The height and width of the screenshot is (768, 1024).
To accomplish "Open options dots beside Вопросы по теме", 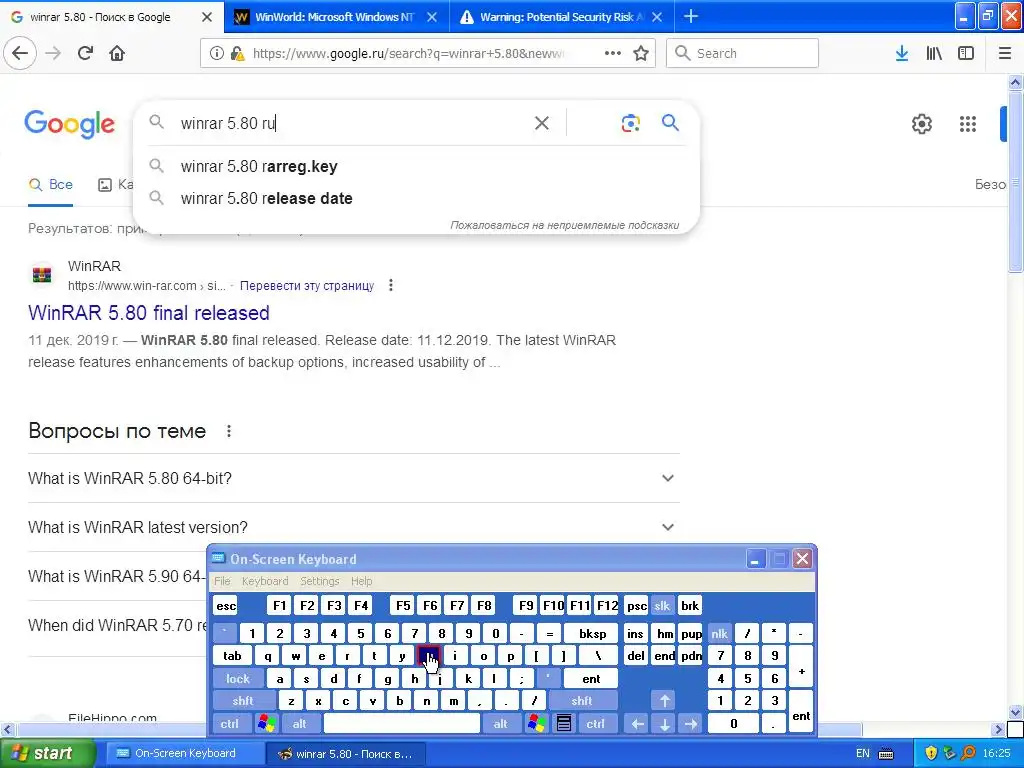I will [229, 431].
